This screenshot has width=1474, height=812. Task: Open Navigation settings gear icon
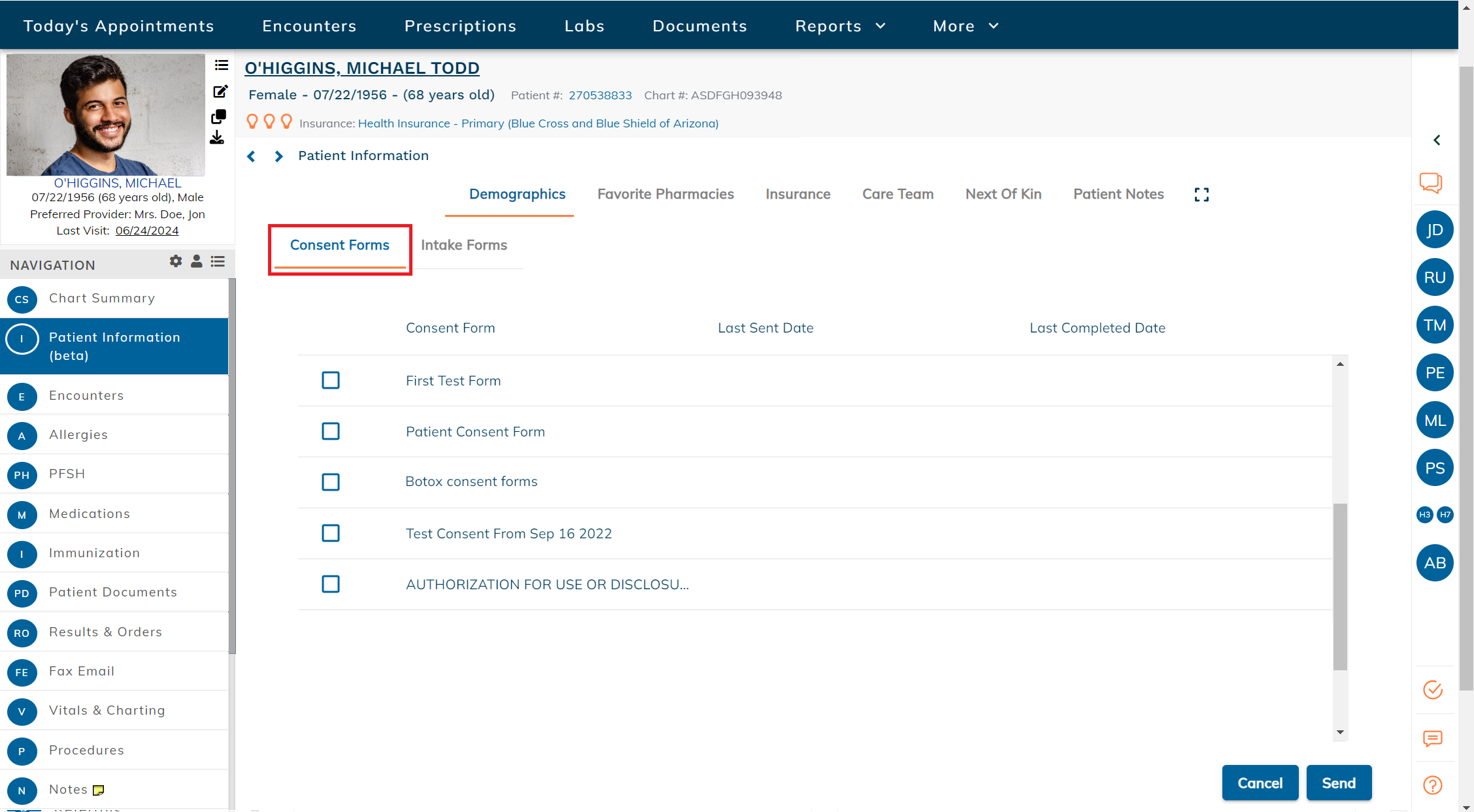coord(175,261)
